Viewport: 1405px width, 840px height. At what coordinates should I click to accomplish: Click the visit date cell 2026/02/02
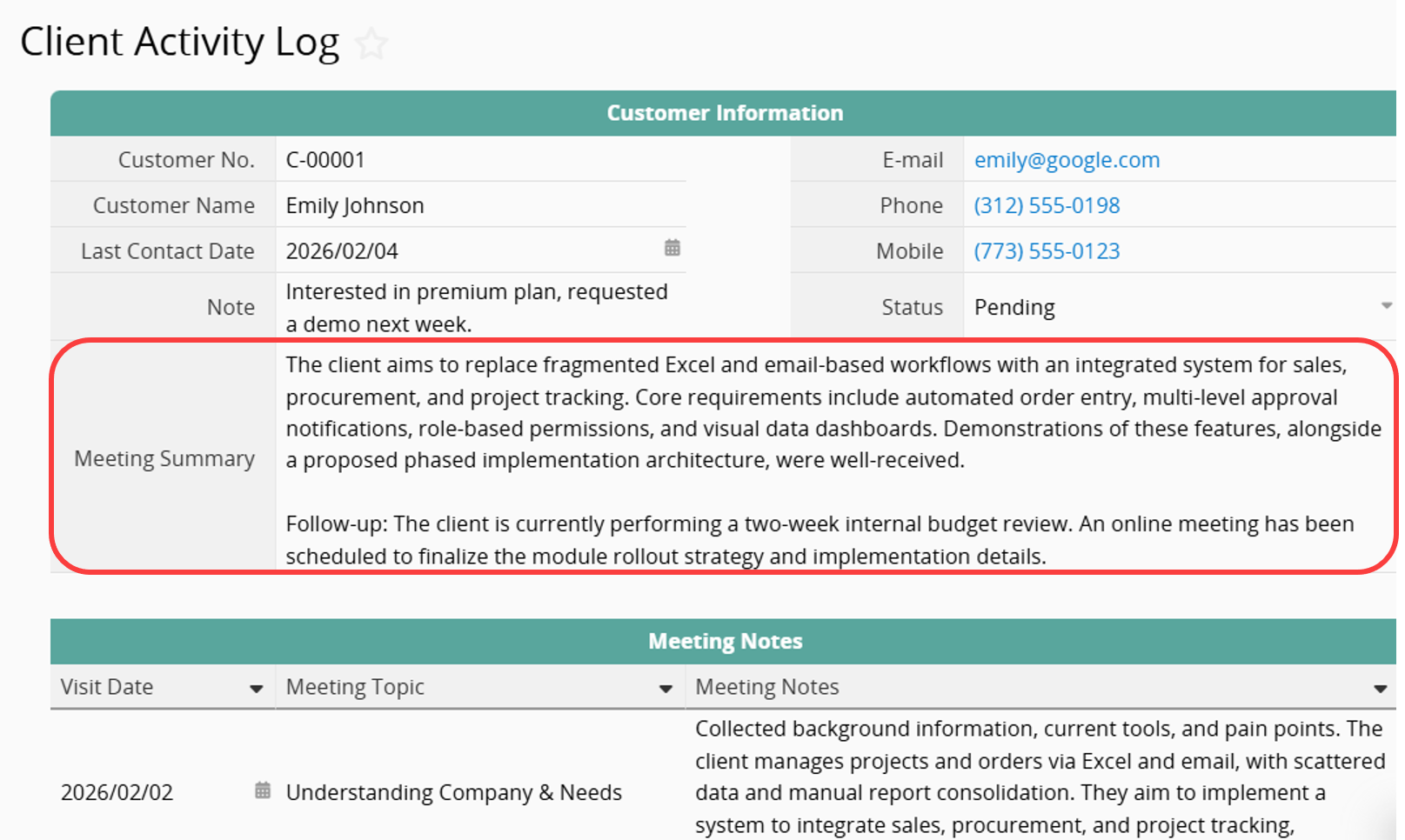click(117, 792)
